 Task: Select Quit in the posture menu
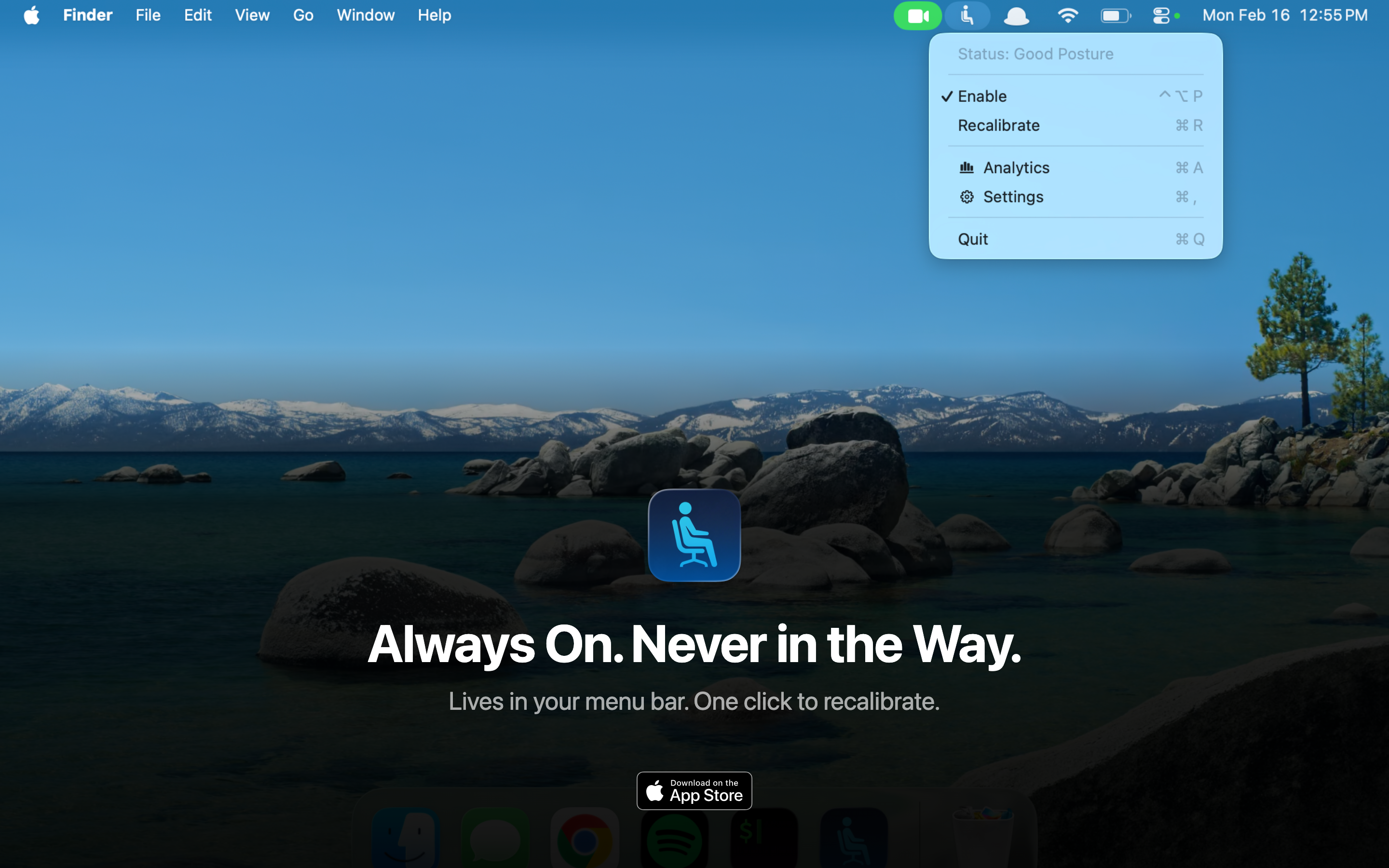(x=973, y=239)
